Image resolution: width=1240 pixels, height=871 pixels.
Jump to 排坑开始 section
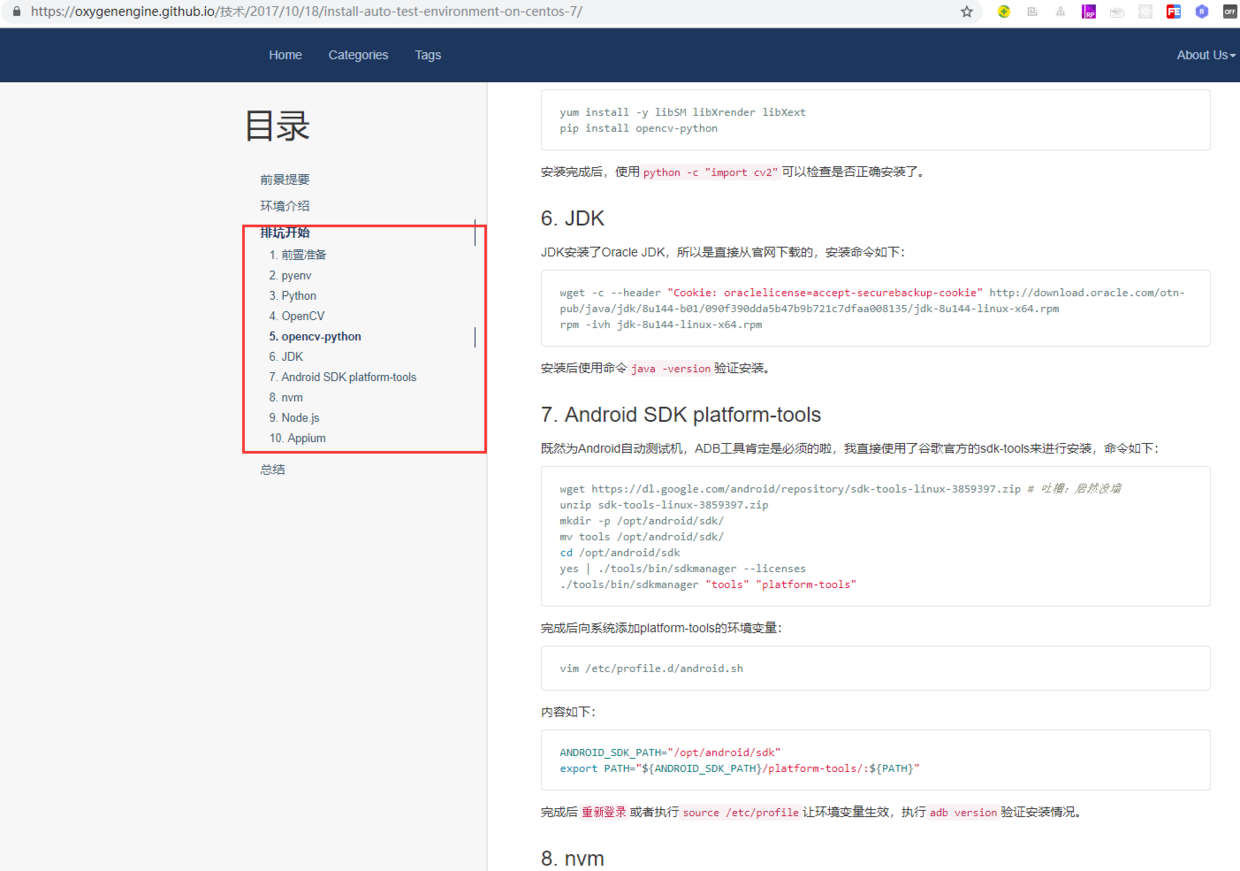(285, 232)
